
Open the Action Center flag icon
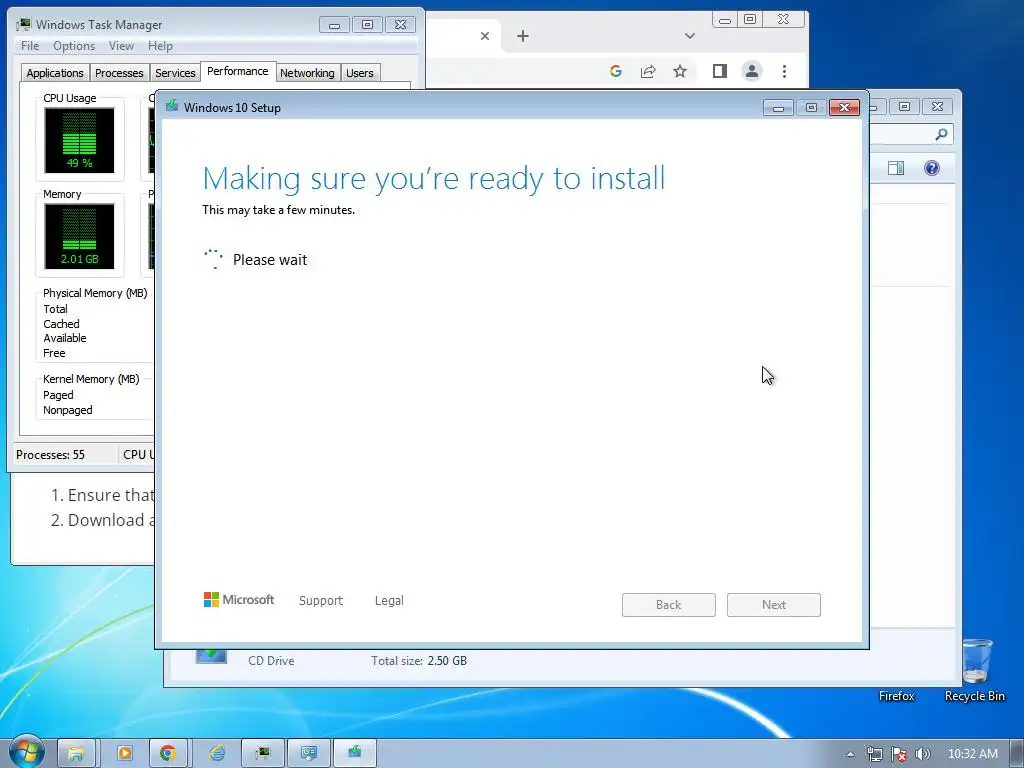click(899, 754)
